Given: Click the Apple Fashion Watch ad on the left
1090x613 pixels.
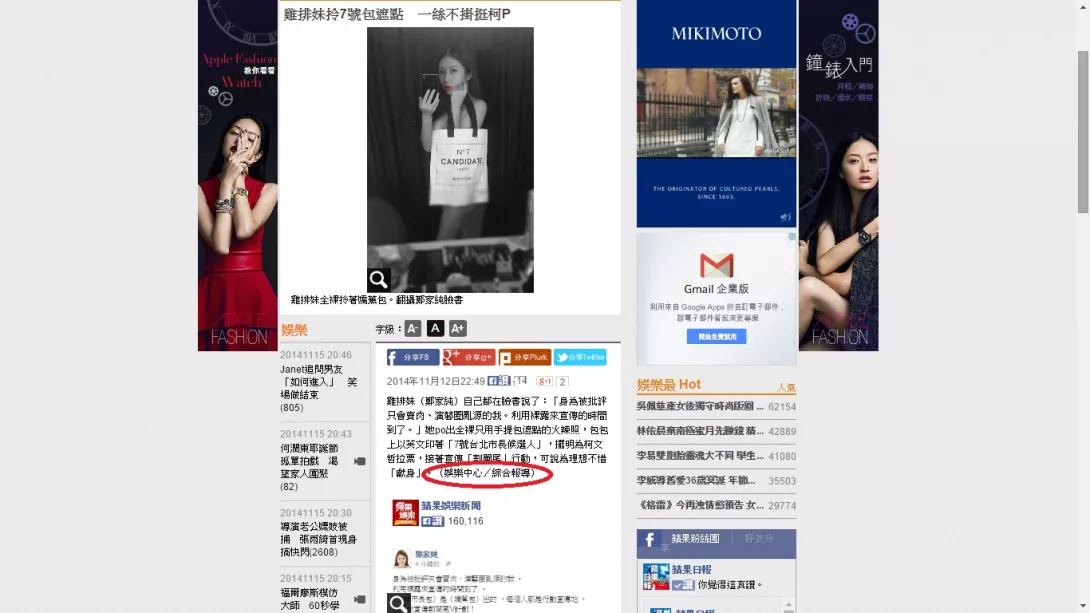Looking at the screenshot, I should click(x=238, y=175).
